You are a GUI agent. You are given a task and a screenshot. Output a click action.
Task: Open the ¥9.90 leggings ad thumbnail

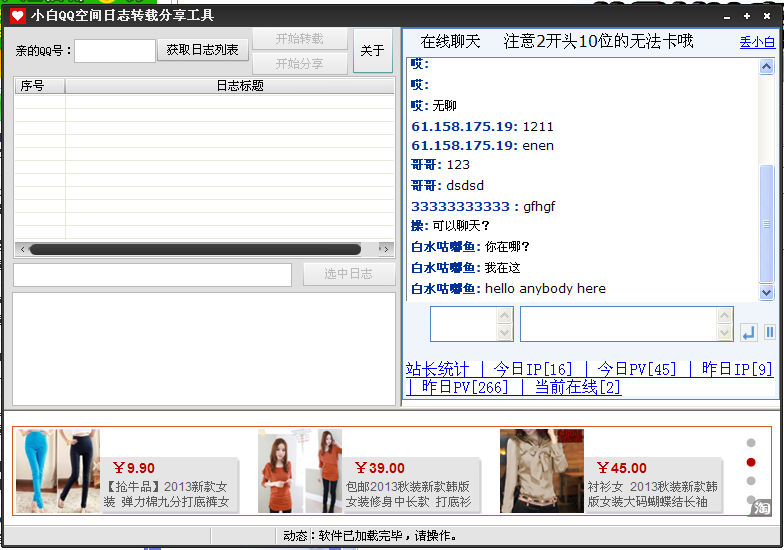tap(58, 470)
